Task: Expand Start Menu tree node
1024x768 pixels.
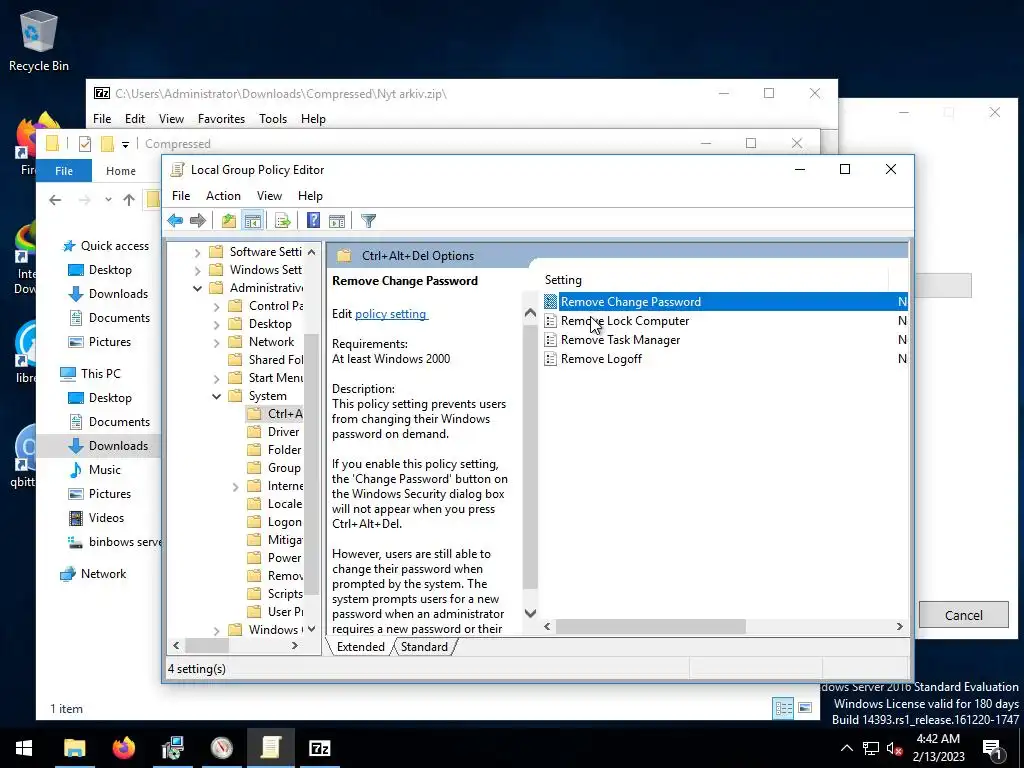Action: pos(216,378)
